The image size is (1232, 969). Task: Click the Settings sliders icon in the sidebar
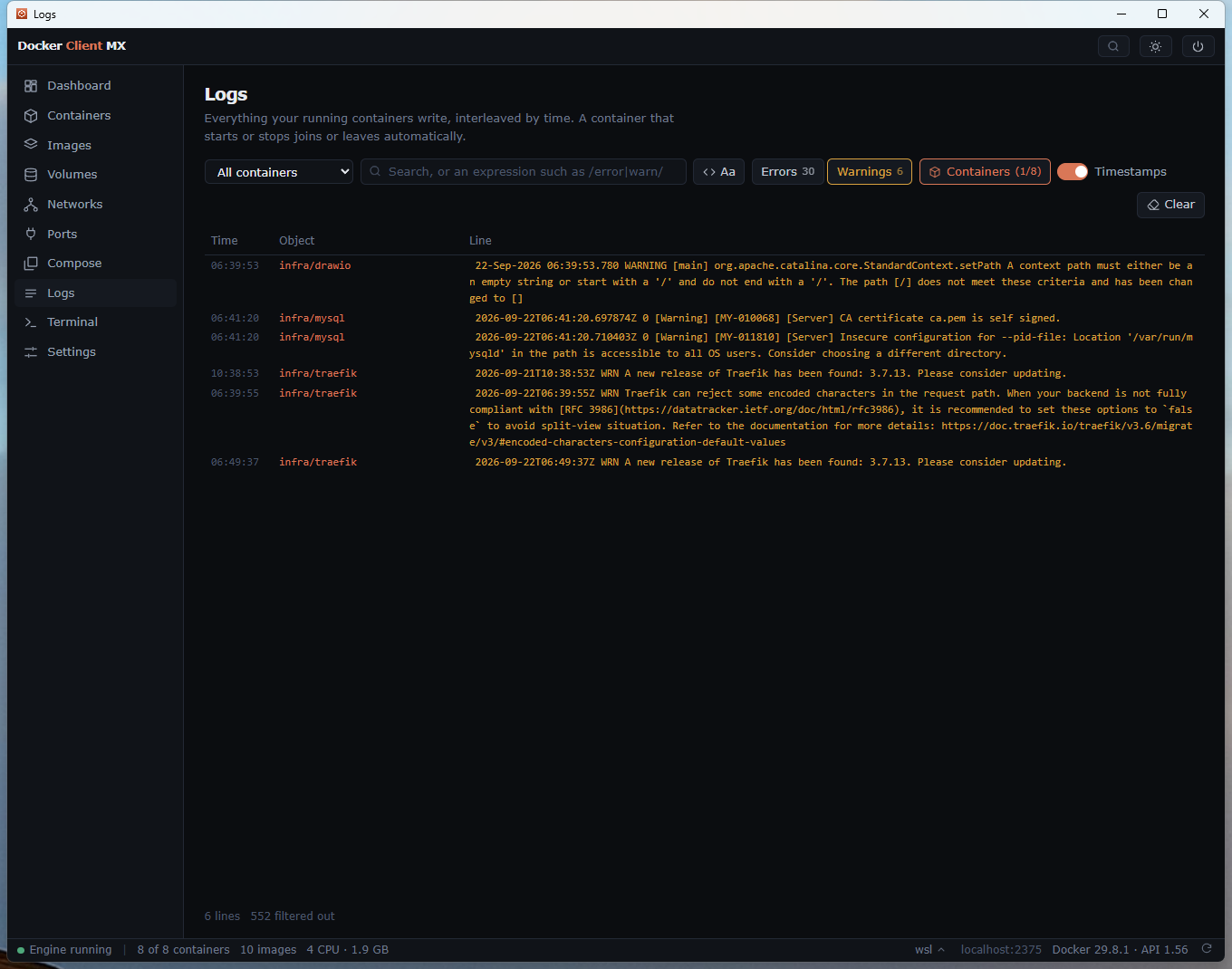pyautogui.click(x=31, y=352)
